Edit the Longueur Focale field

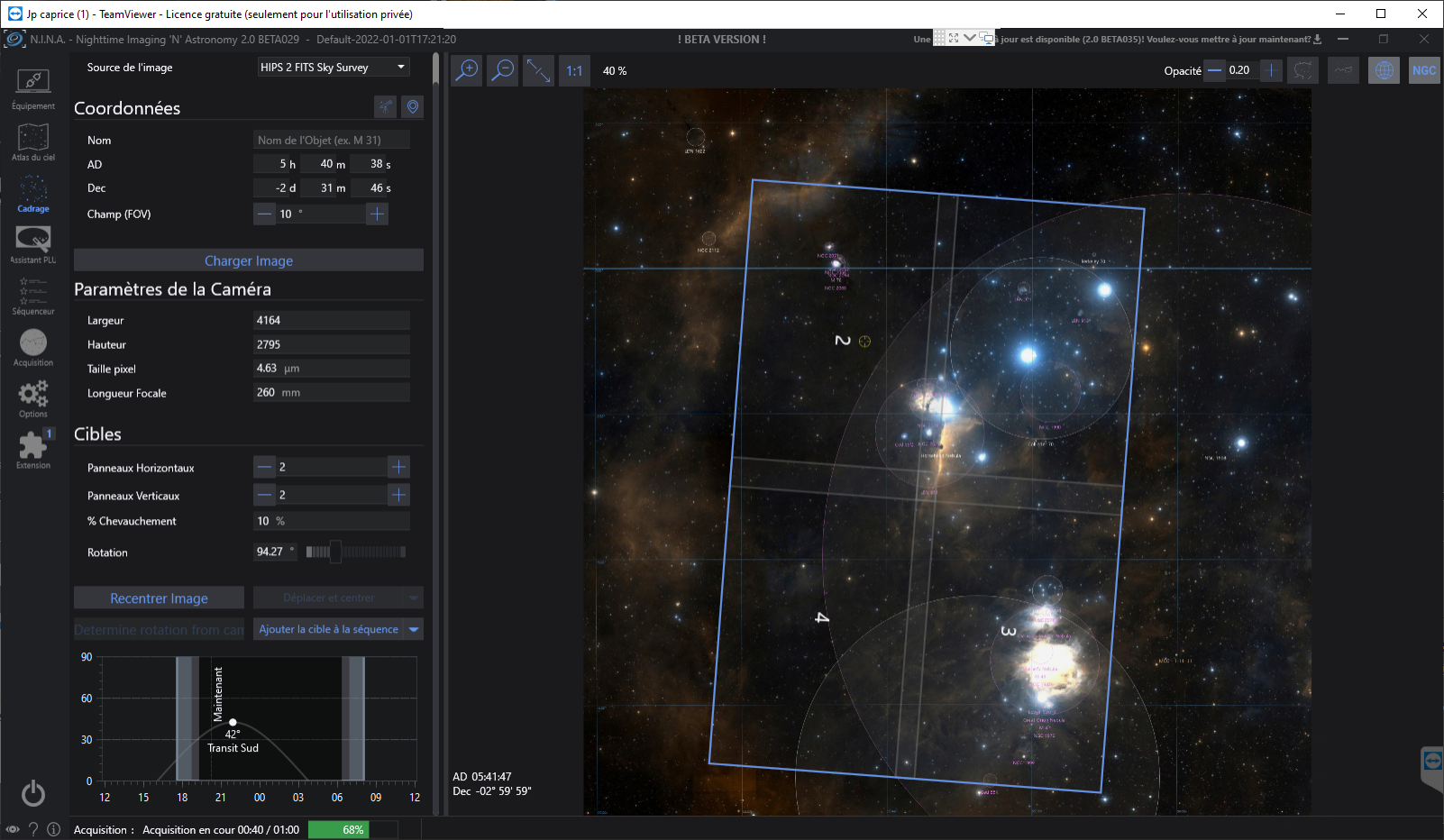tap(332, 393)
